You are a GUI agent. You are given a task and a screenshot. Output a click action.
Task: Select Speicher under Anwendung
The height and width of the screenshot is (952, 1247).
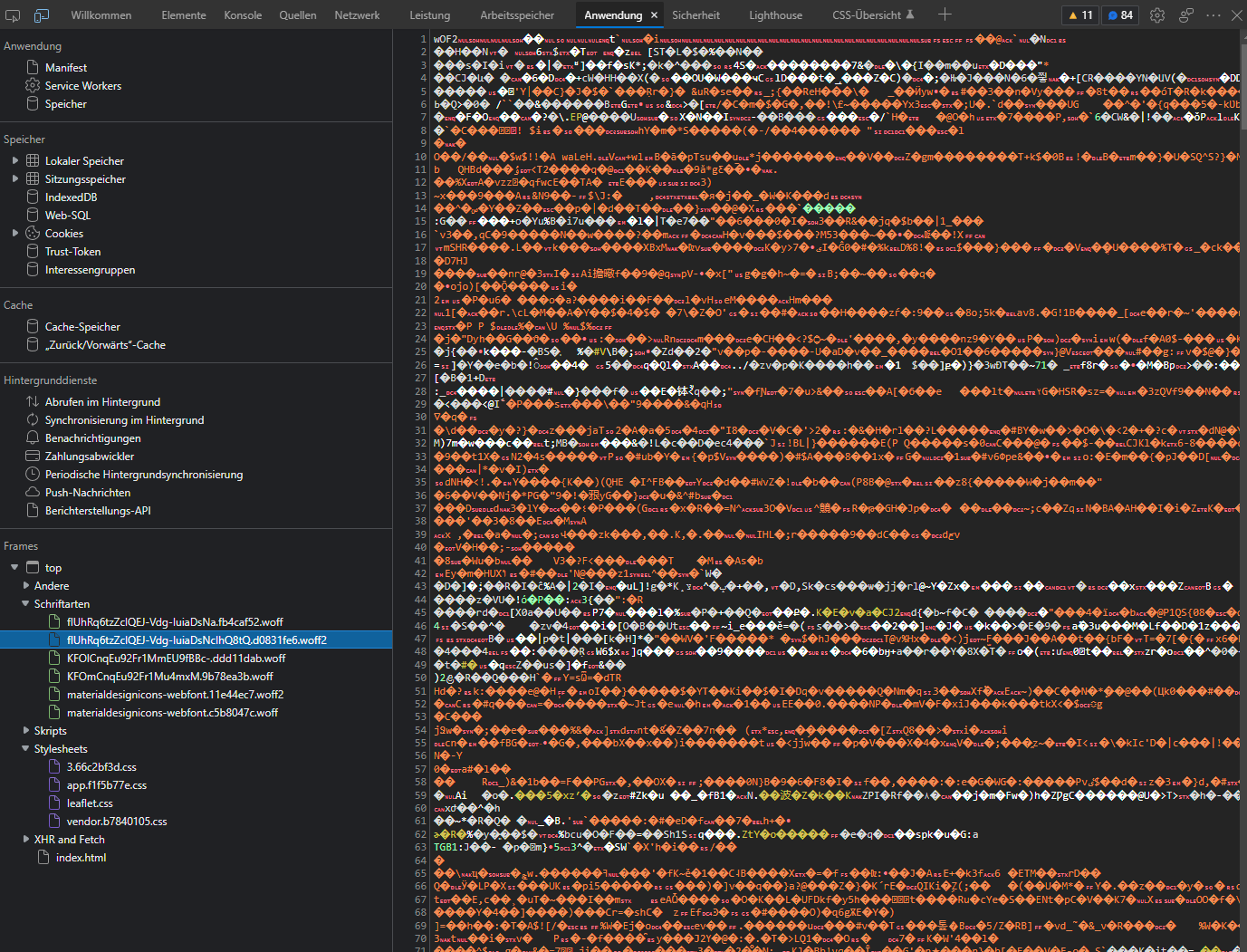66,104
